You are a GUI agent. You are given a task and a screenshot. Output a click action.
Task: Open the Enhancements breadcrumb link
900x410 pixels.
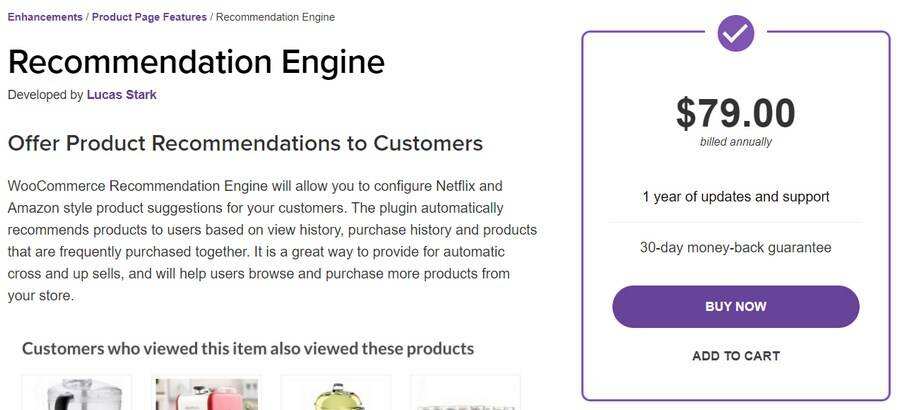click(x=46, y=17)
